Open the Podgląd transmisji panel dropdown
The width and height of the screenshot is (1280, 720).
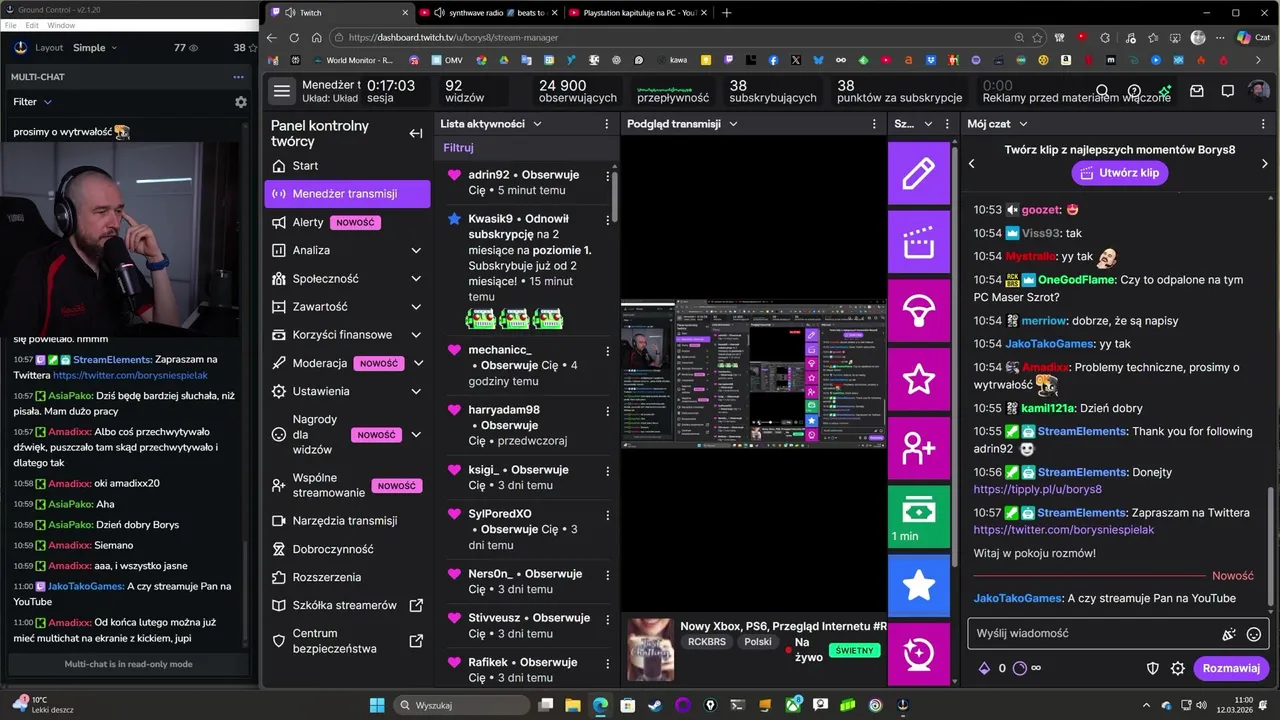(x=733, y=124)
